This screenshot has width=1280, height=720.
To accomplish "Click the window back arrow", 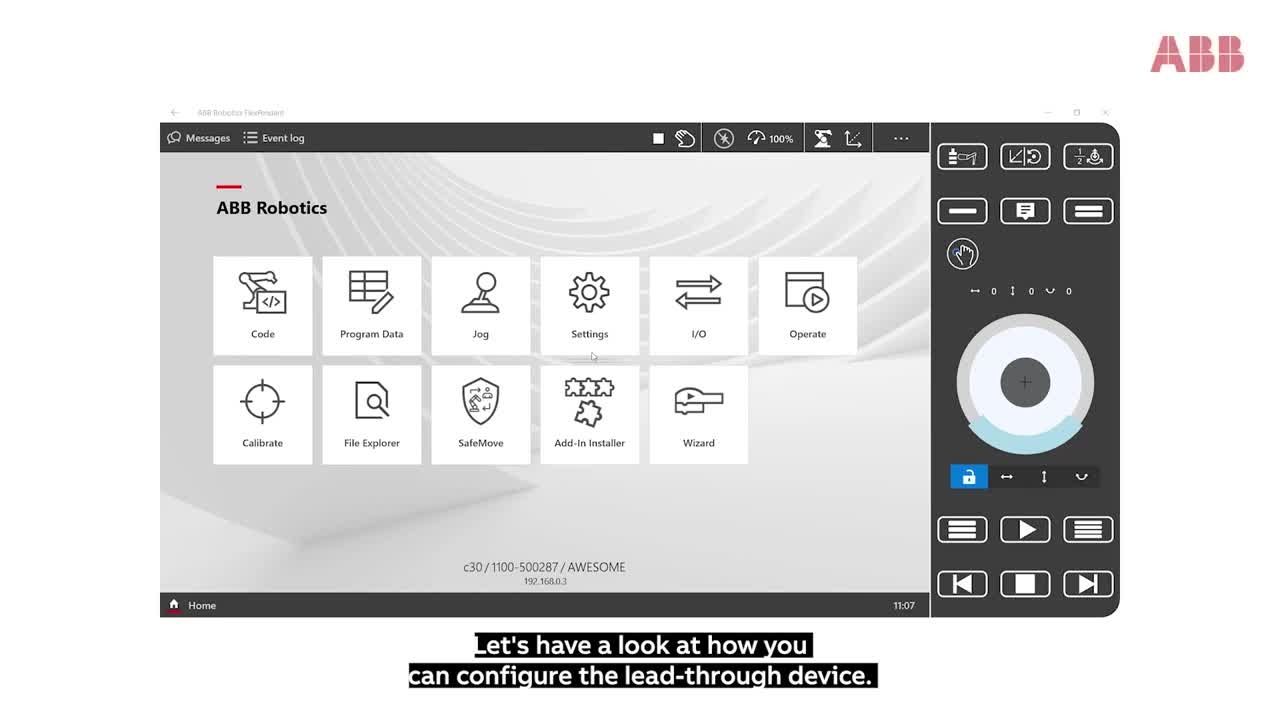I will (x=175, y=113).
